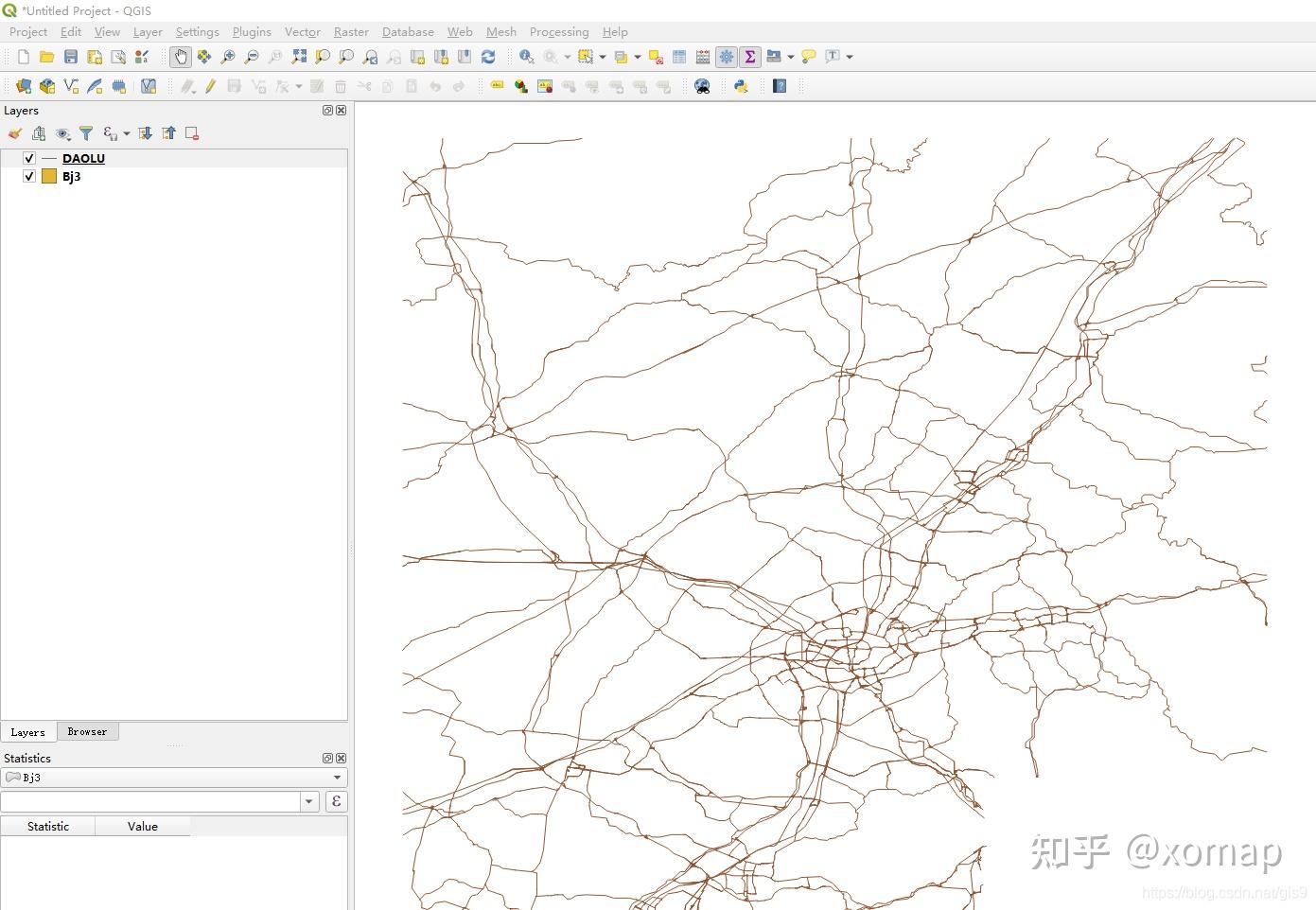Create a new SpatiaLite layer
The width and height of the screenshot is (1316, 910).
click(x=95, y=86)
